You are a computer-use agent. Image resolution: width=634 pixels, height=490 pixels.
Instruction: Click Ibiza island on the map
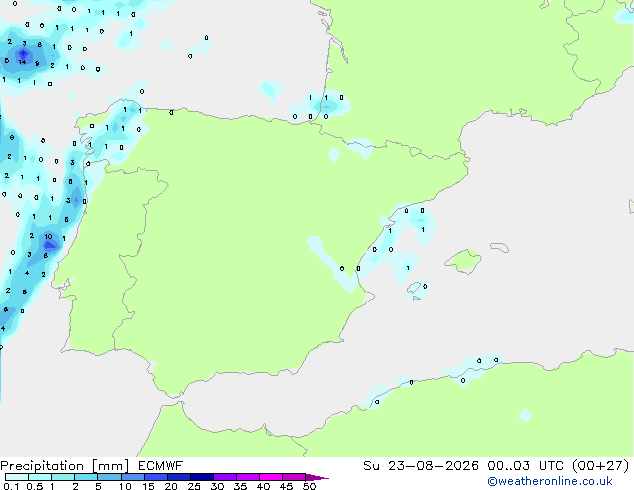pos(415,291)
